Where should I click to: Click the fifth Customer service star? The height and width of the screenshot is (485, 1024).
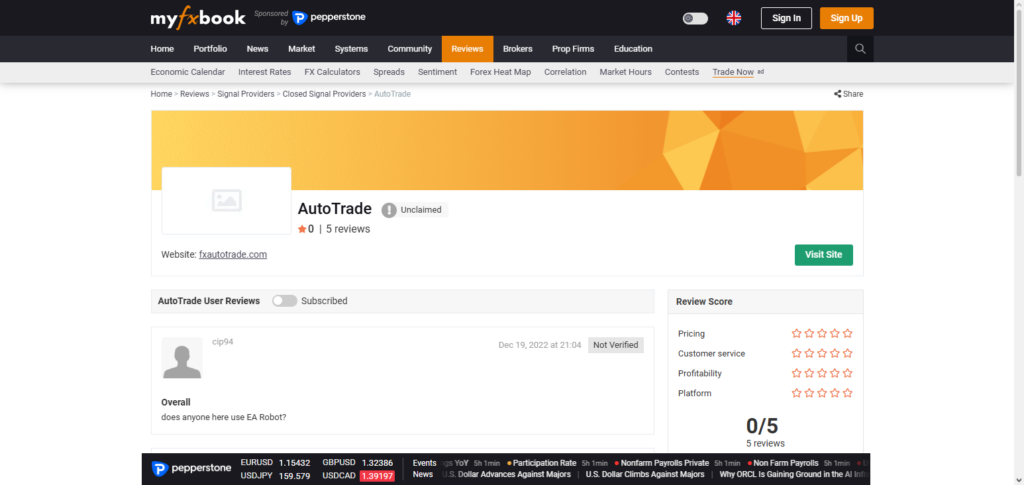pyautogui.click(x=848, y=353)
